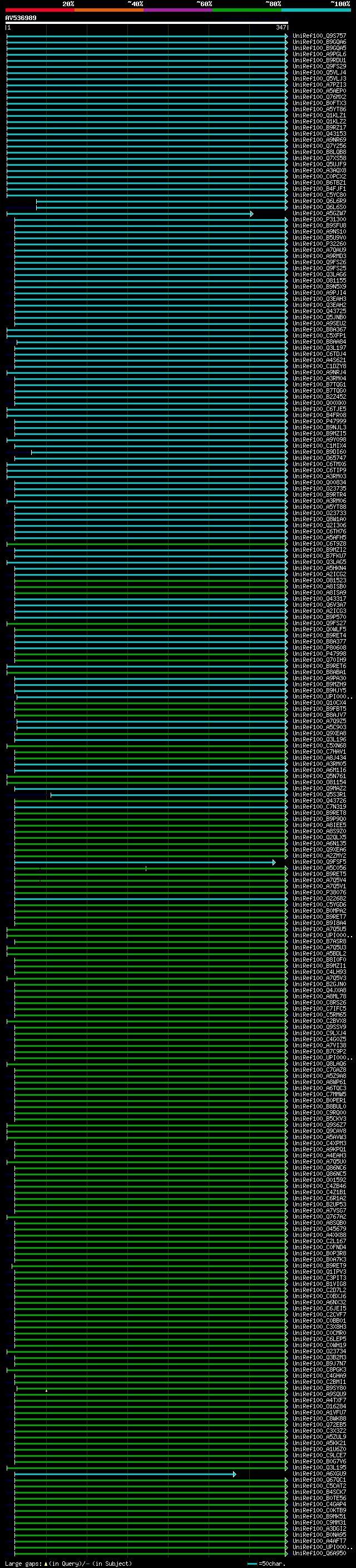Screen dimensions: 356x1568
Task: Click the cyan 50char scale bar legend
Action: [252, 1564]
